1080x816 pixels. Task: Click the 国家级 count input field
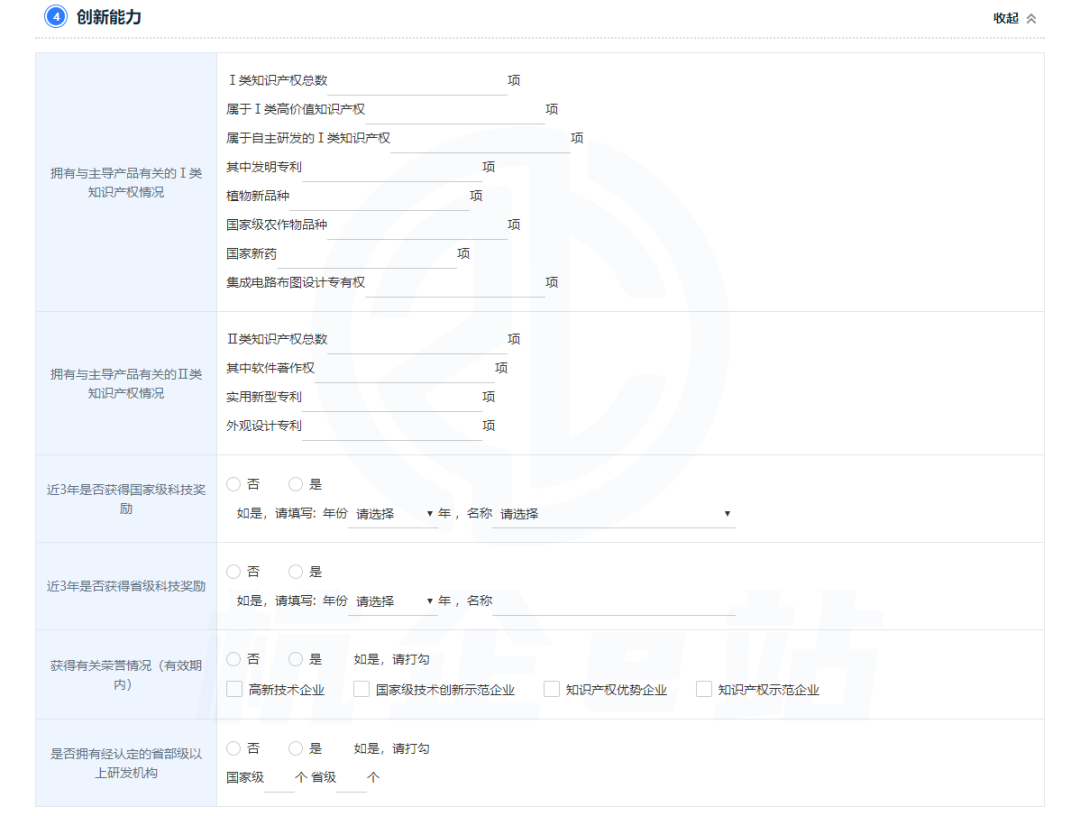click(279, 778)
